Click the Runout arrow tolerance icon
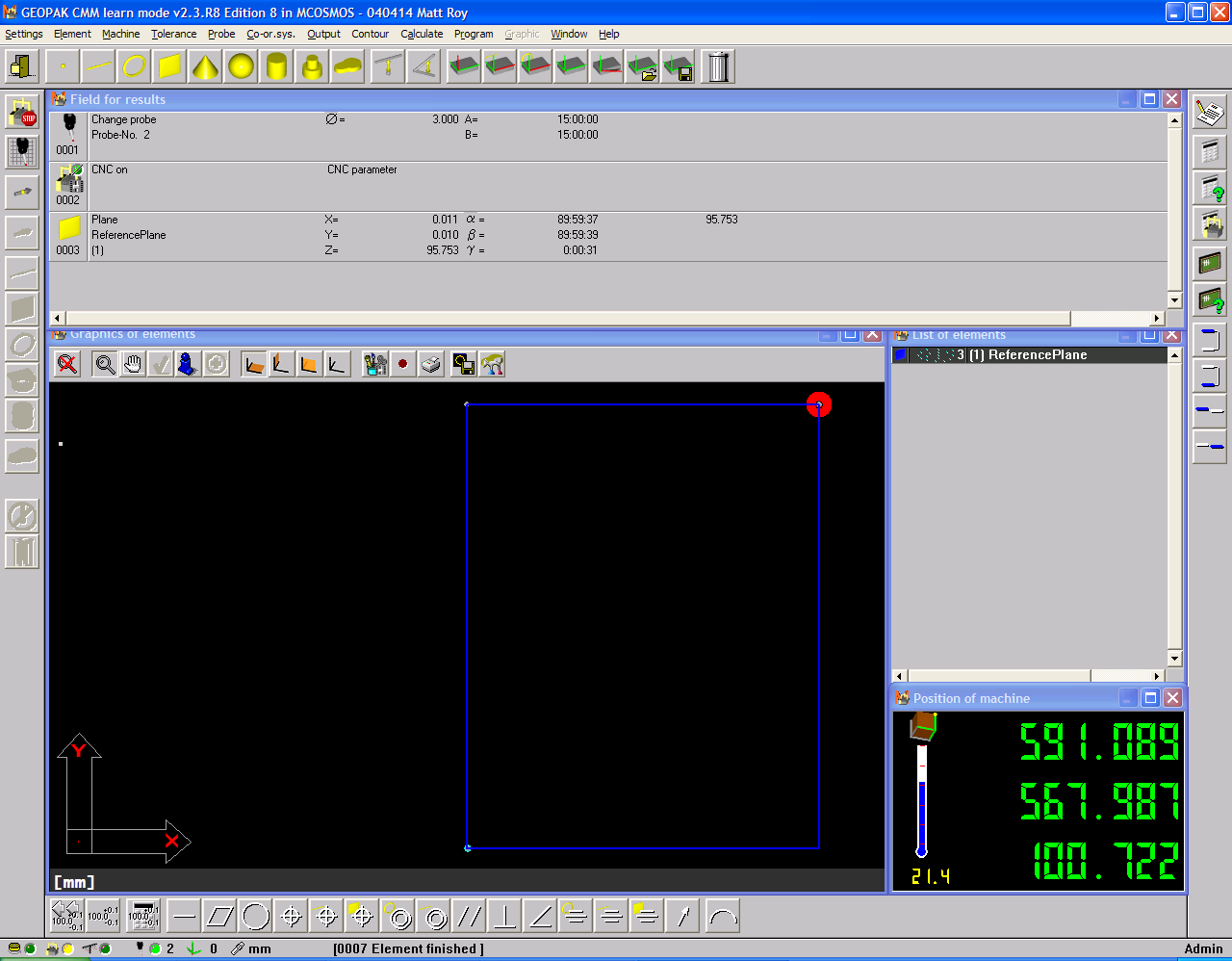 682,917
